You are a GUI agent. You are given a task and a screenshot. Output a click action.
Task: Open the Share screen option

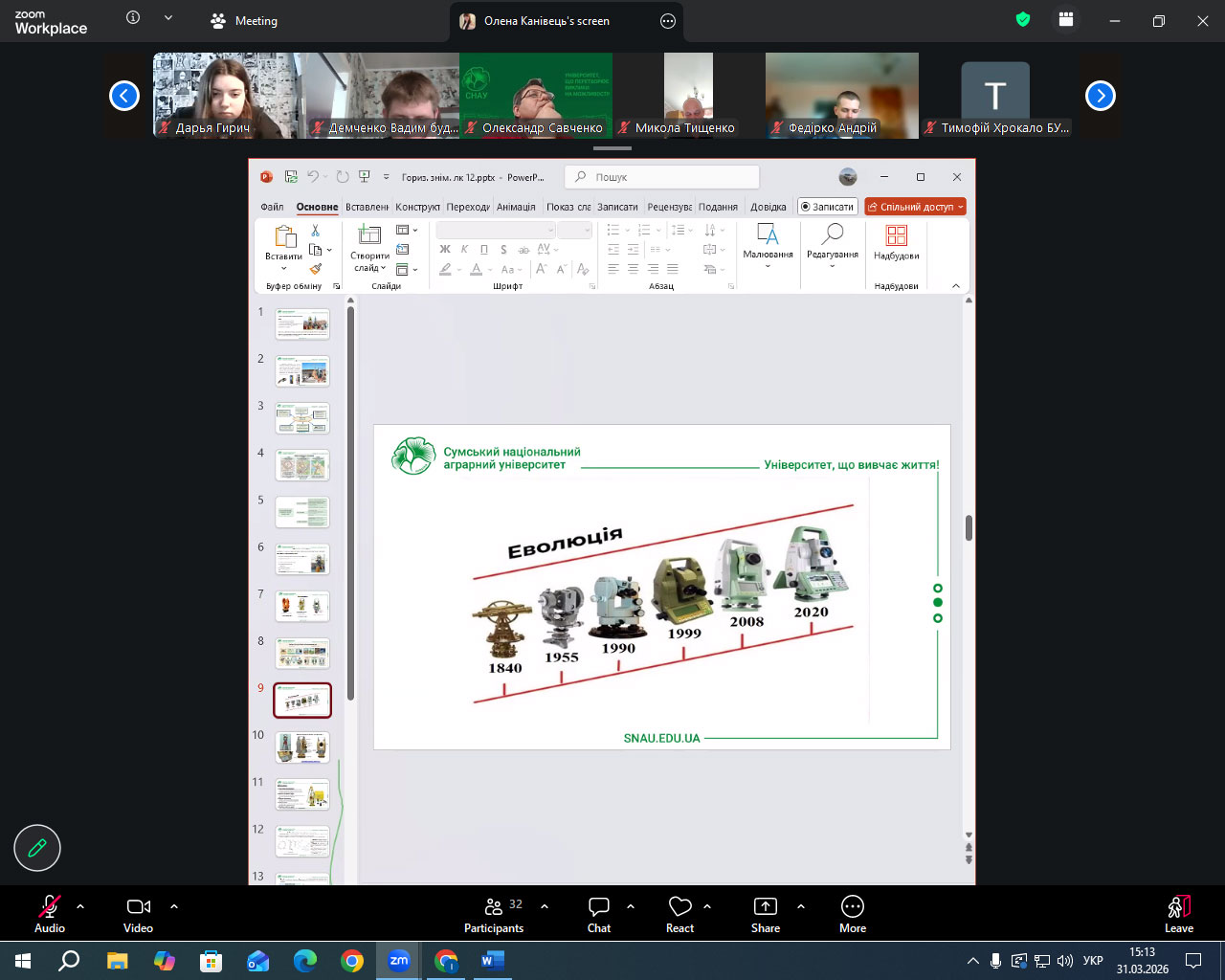coord(766,913)
